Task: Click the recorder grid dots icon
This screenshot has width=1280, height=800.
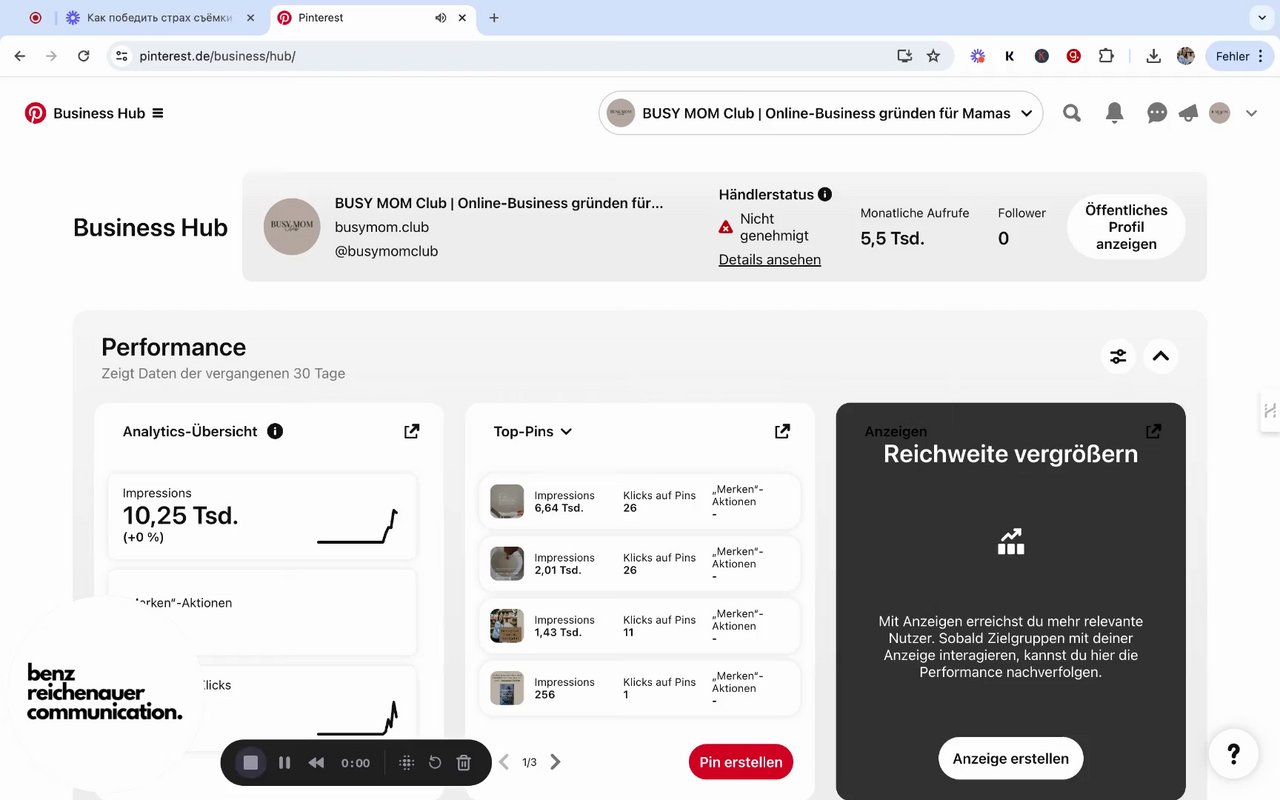Action: pos(406,762)
